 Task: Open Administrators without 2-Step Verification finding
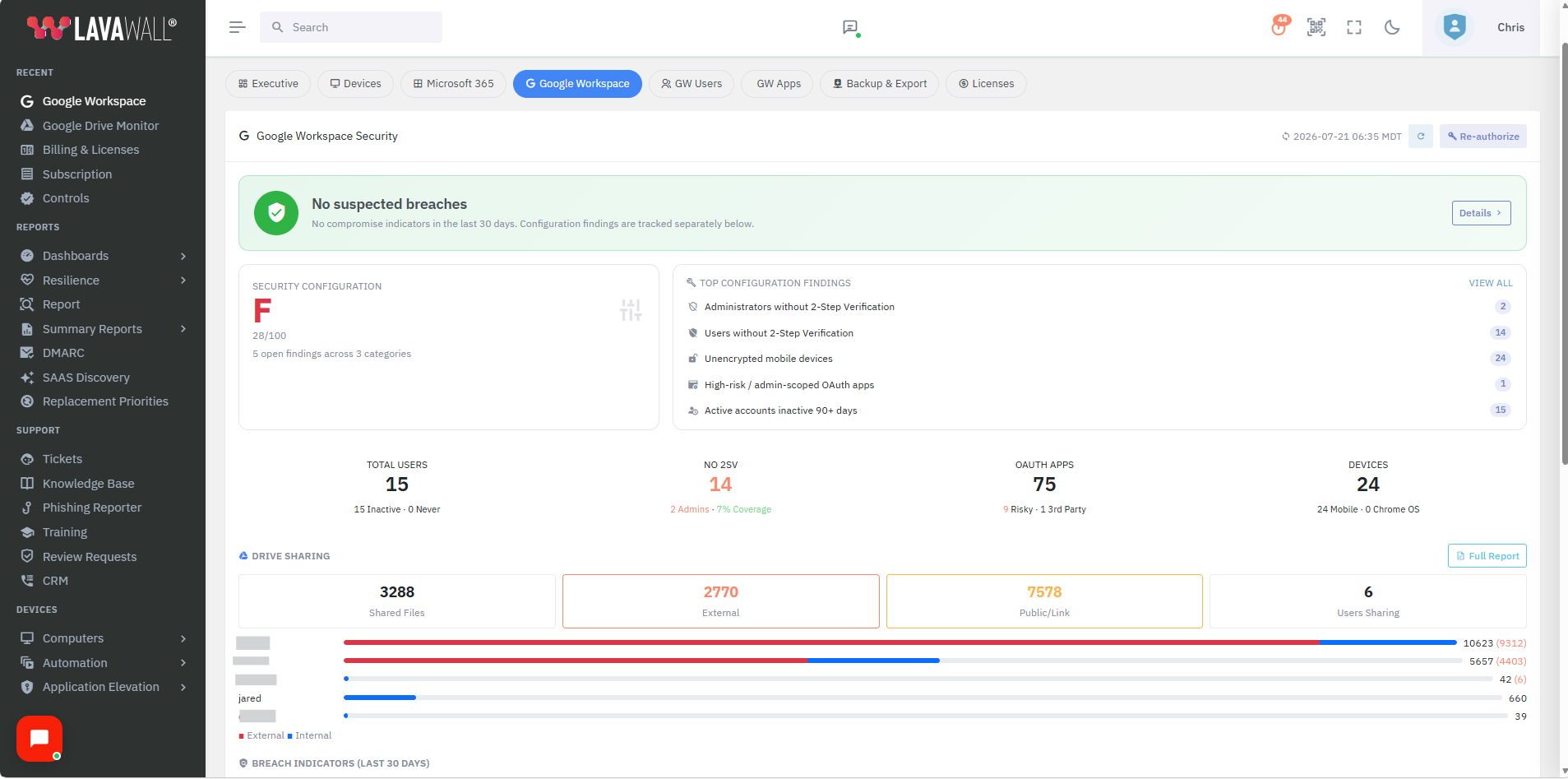tap(1099, 307)
